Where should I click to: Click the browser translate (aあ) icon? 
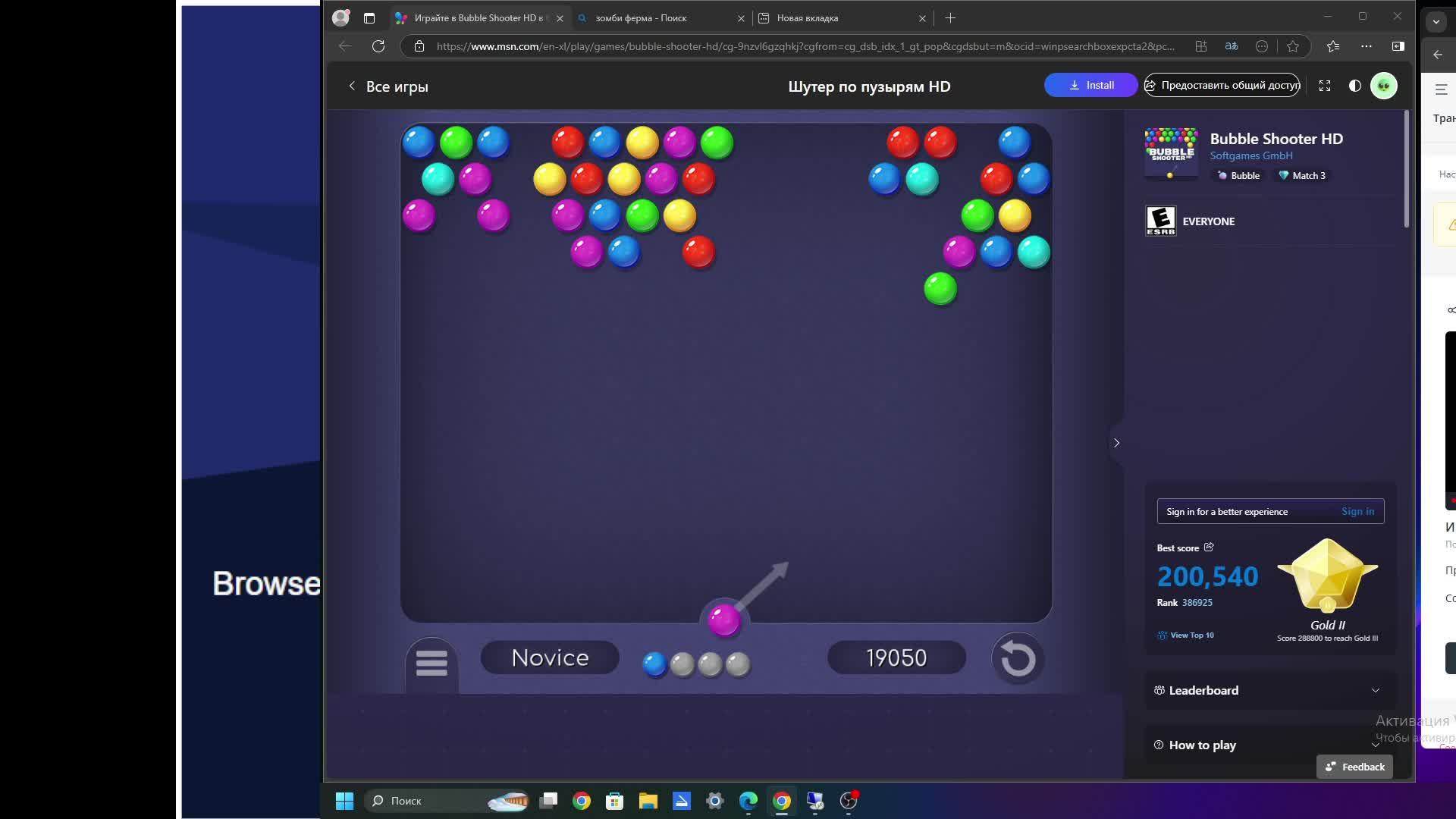1231,46
